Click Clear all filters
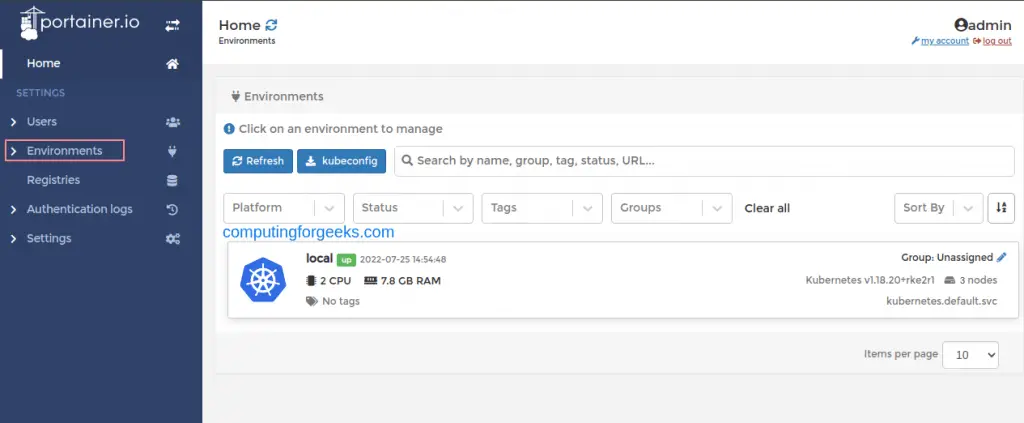Screen dimensions: 1024x423 tap(767, 208)
